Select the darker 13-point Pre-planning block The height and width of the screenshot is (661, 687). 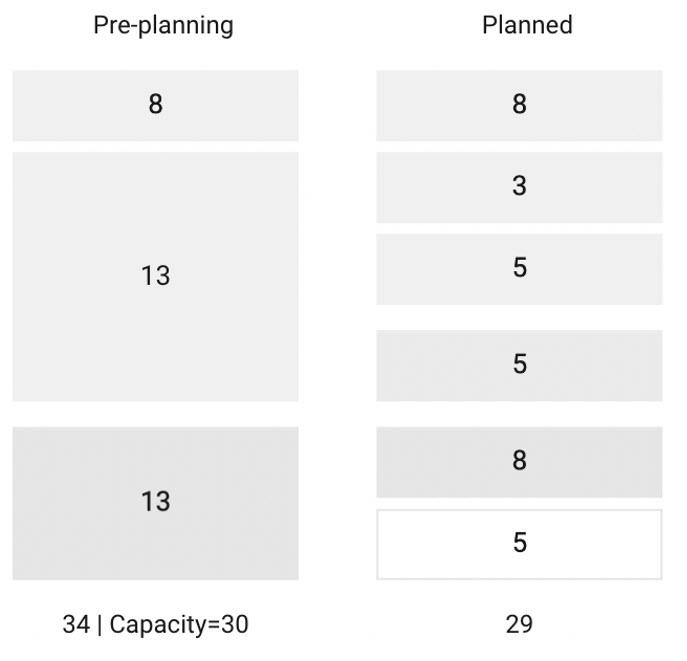pos(156,503)
